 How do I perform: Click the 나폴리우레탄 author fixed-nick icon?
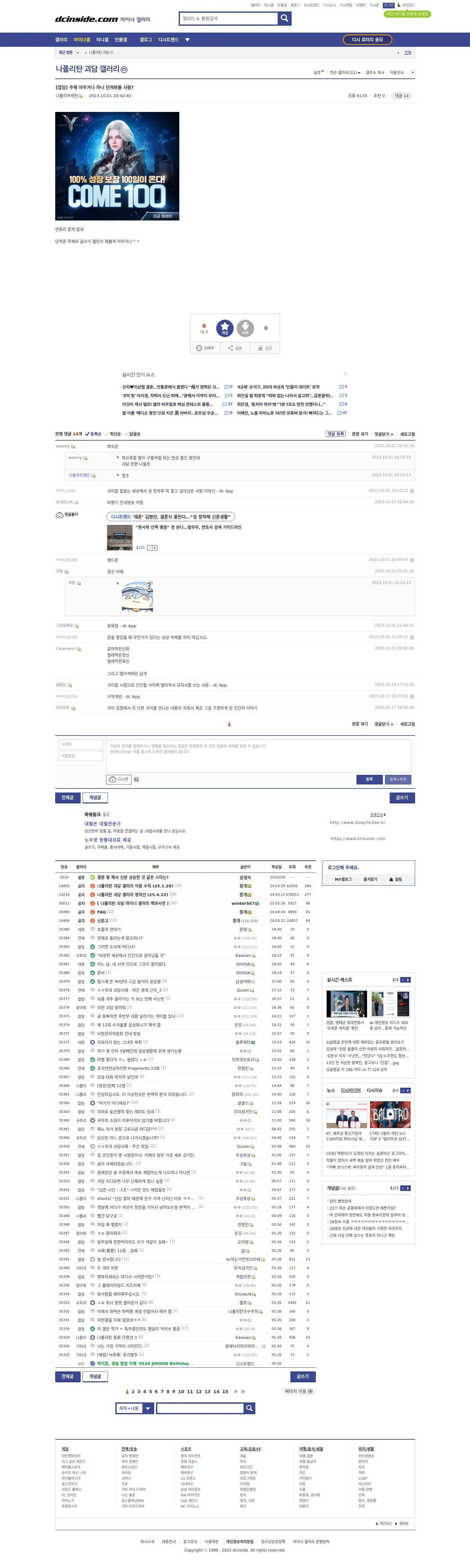[81, 96]
